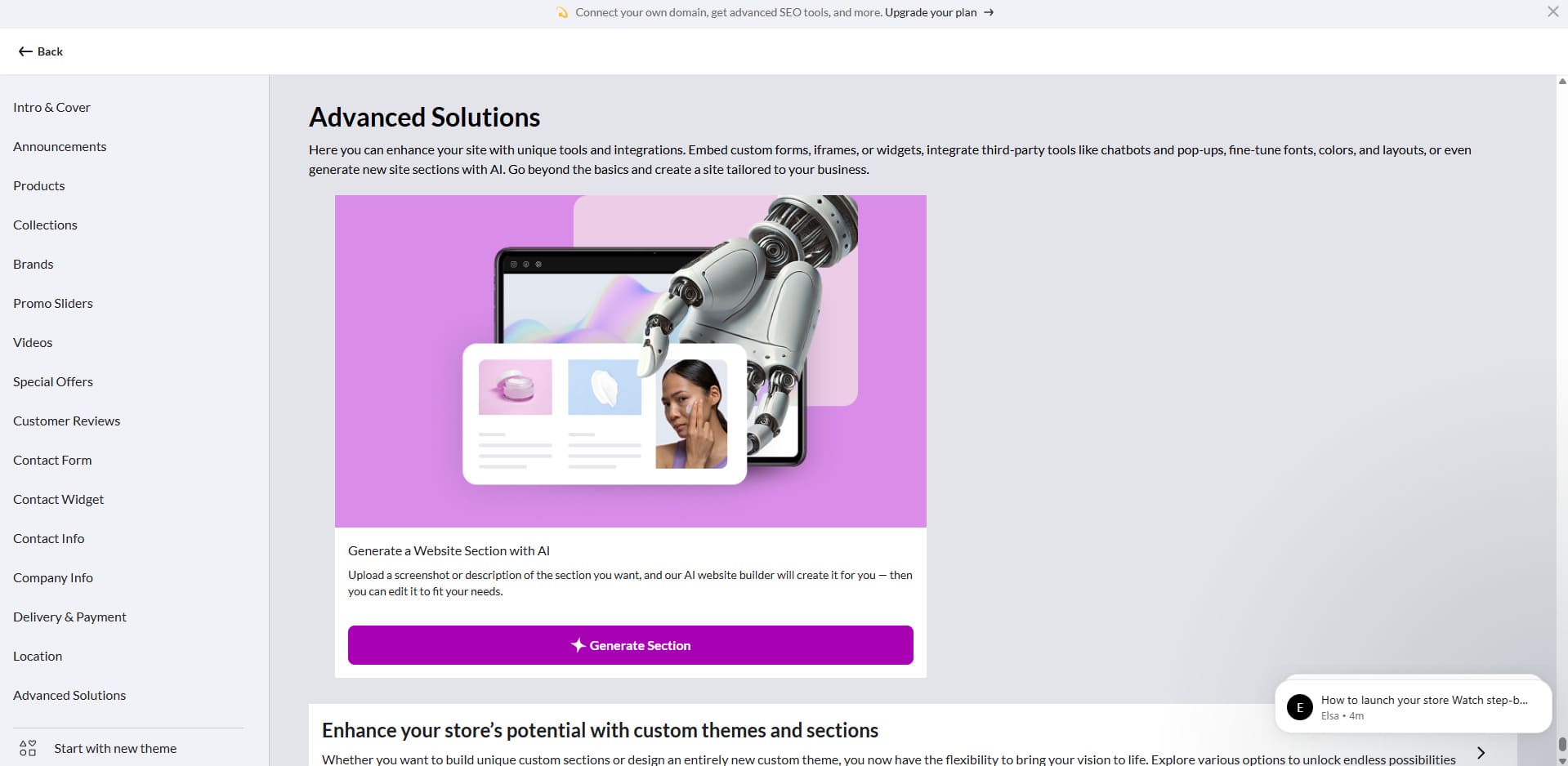Viewport: 1568px width, 766px height.
Task: Click the Enhance your store's potential heading
Action: [x=600, y=730]
